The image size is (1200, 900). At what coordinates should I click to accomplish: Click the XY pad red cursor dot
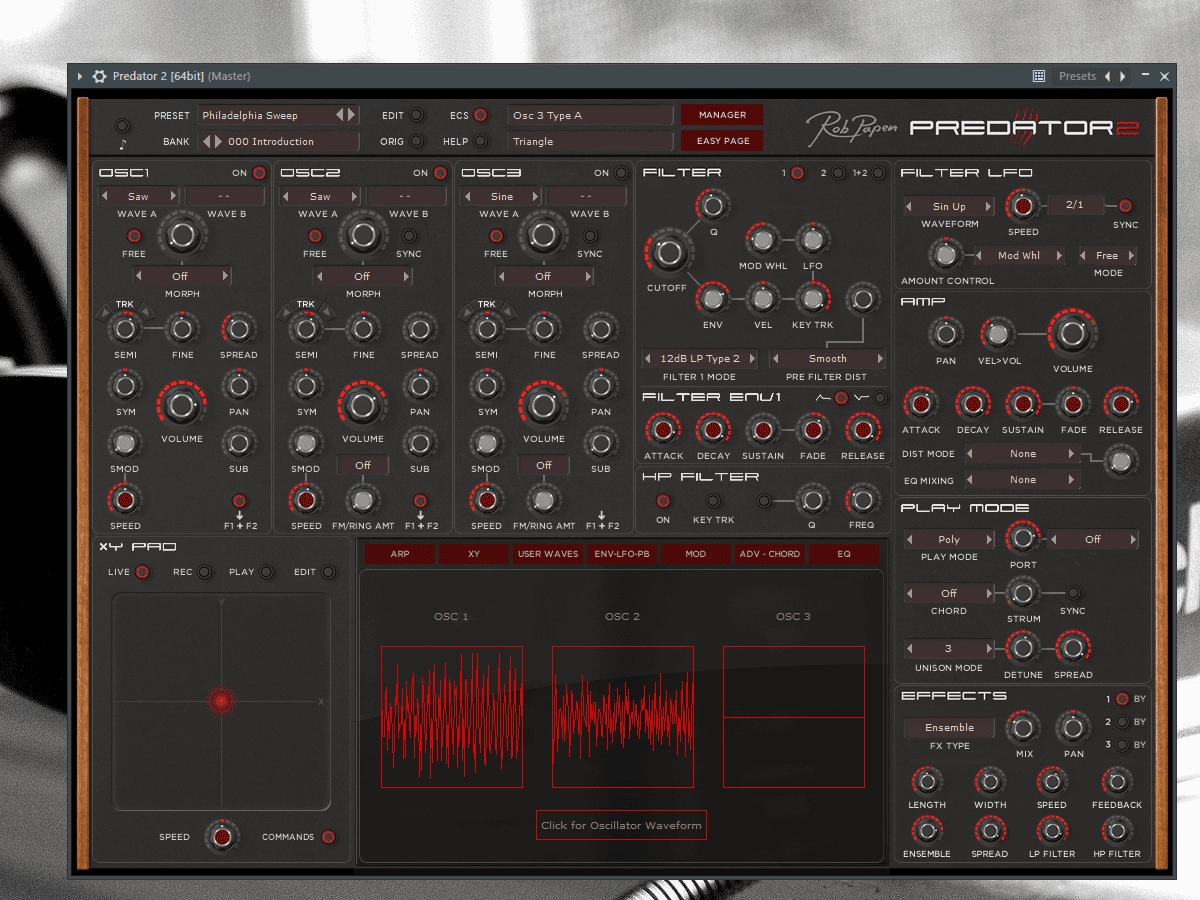point(221,701)
